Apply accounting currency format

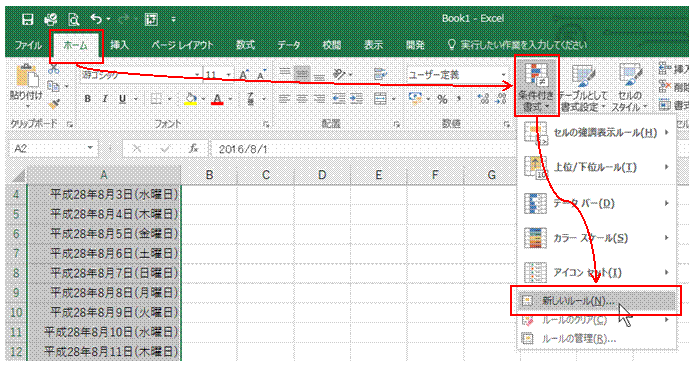[x=415, y=98]
